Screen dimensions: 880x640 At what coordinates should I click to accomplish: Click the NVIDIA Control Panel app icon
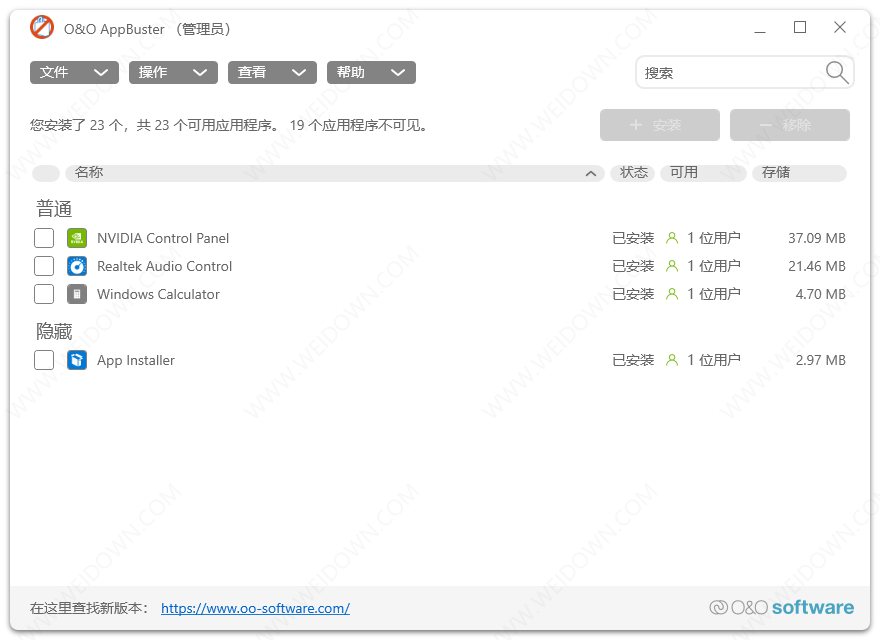click(77, 238)
